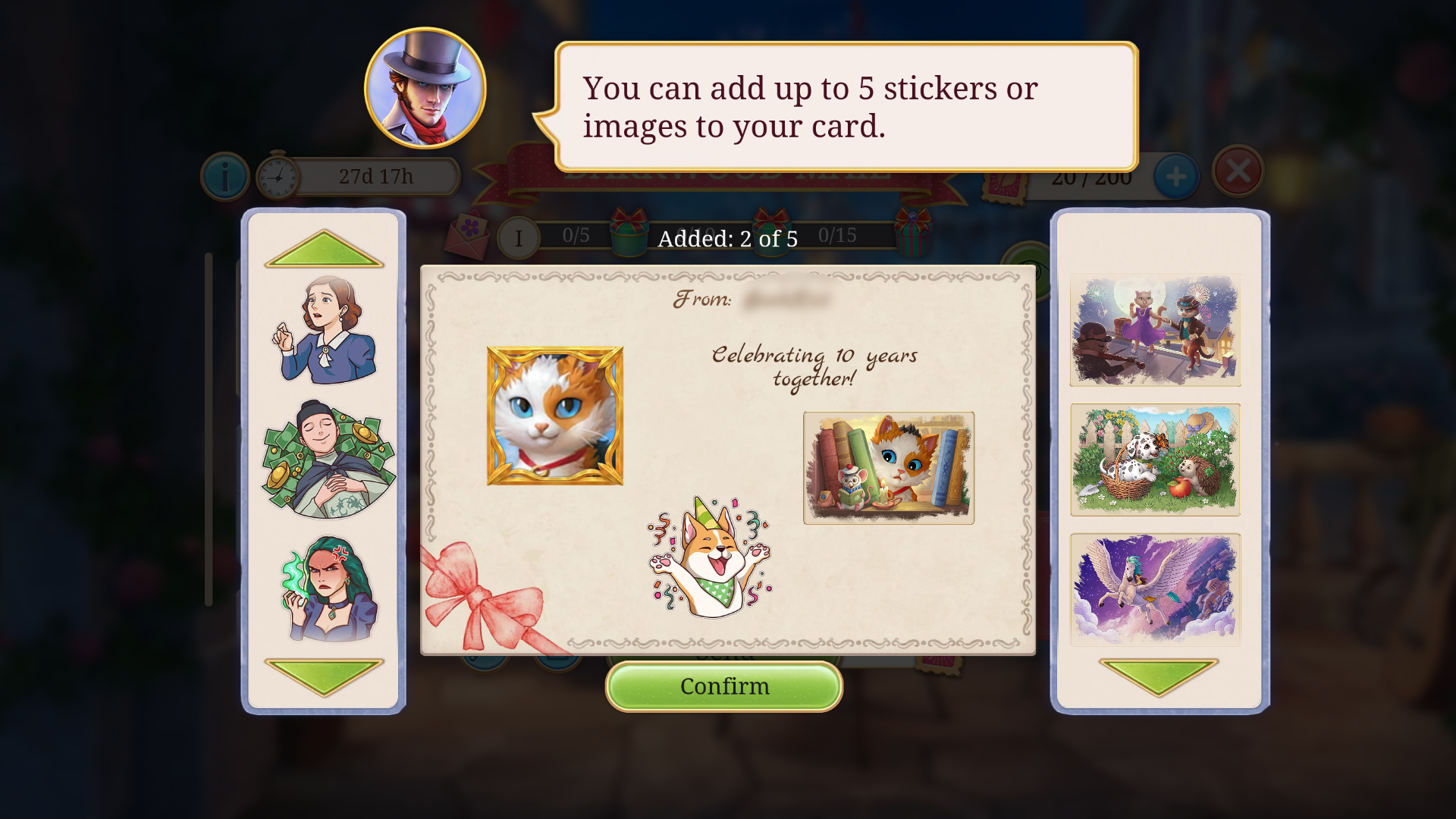The width and height of the screenshot is (1456, 819).
Task: Add the dancing cats fireworks image
Action: [1155, 330]
